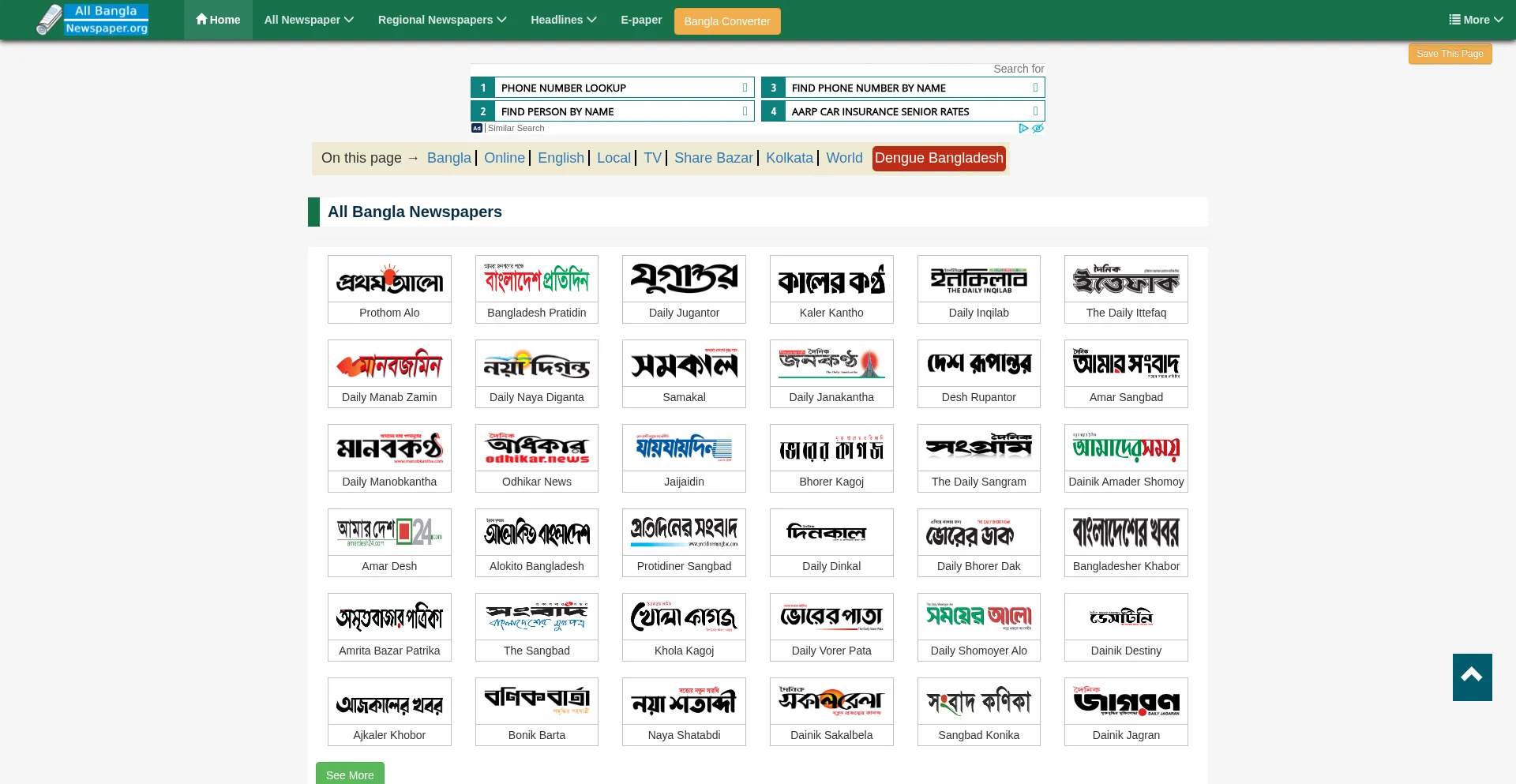Open The Daily Sangram logo
Viewport: 1516px width, 784px height.
[x=979, y=448]
